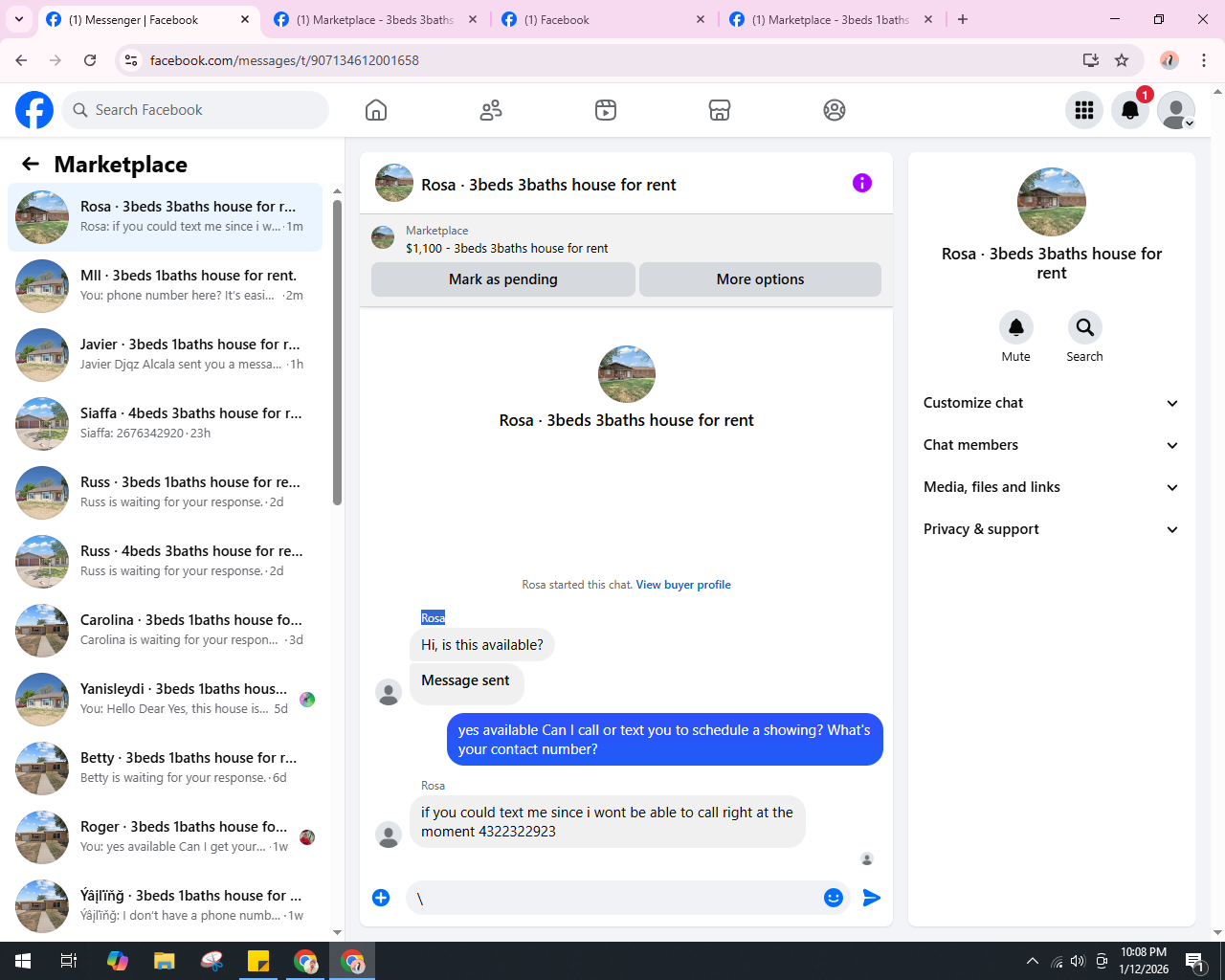The image size is (1225, 980).
Task: Open the notifications bell
Action: [x=1130, y=110]
